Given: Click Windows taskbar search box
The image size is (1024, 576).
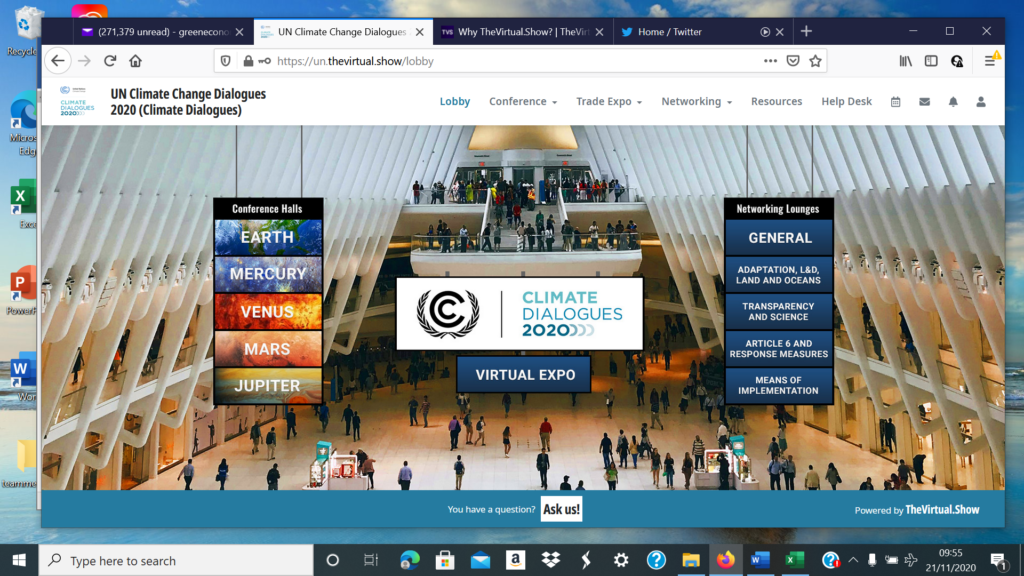Looking at the screenshot, I should (176, 560).
